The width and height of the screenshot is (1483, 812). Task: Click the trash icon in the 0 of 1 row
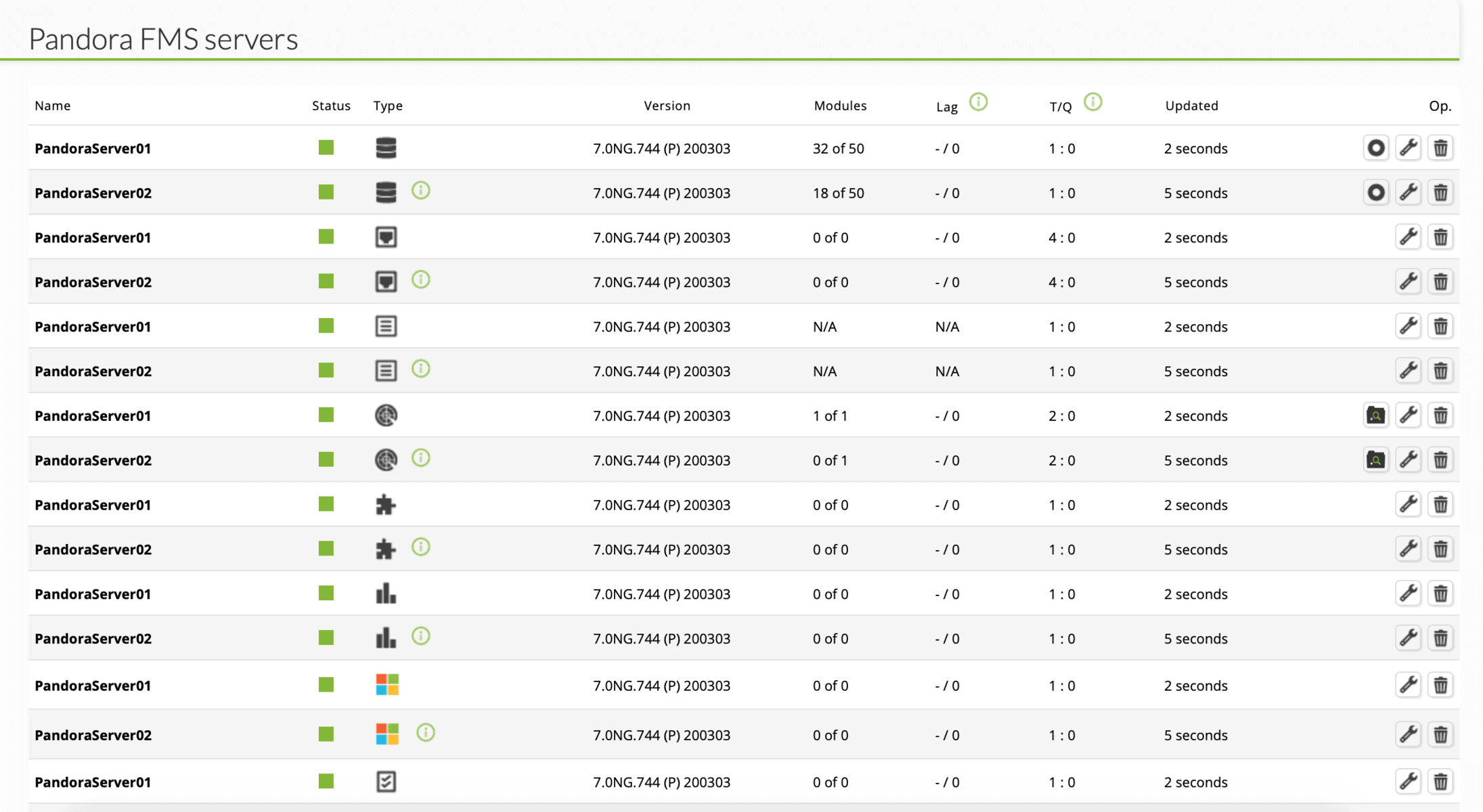(1441, 460)
